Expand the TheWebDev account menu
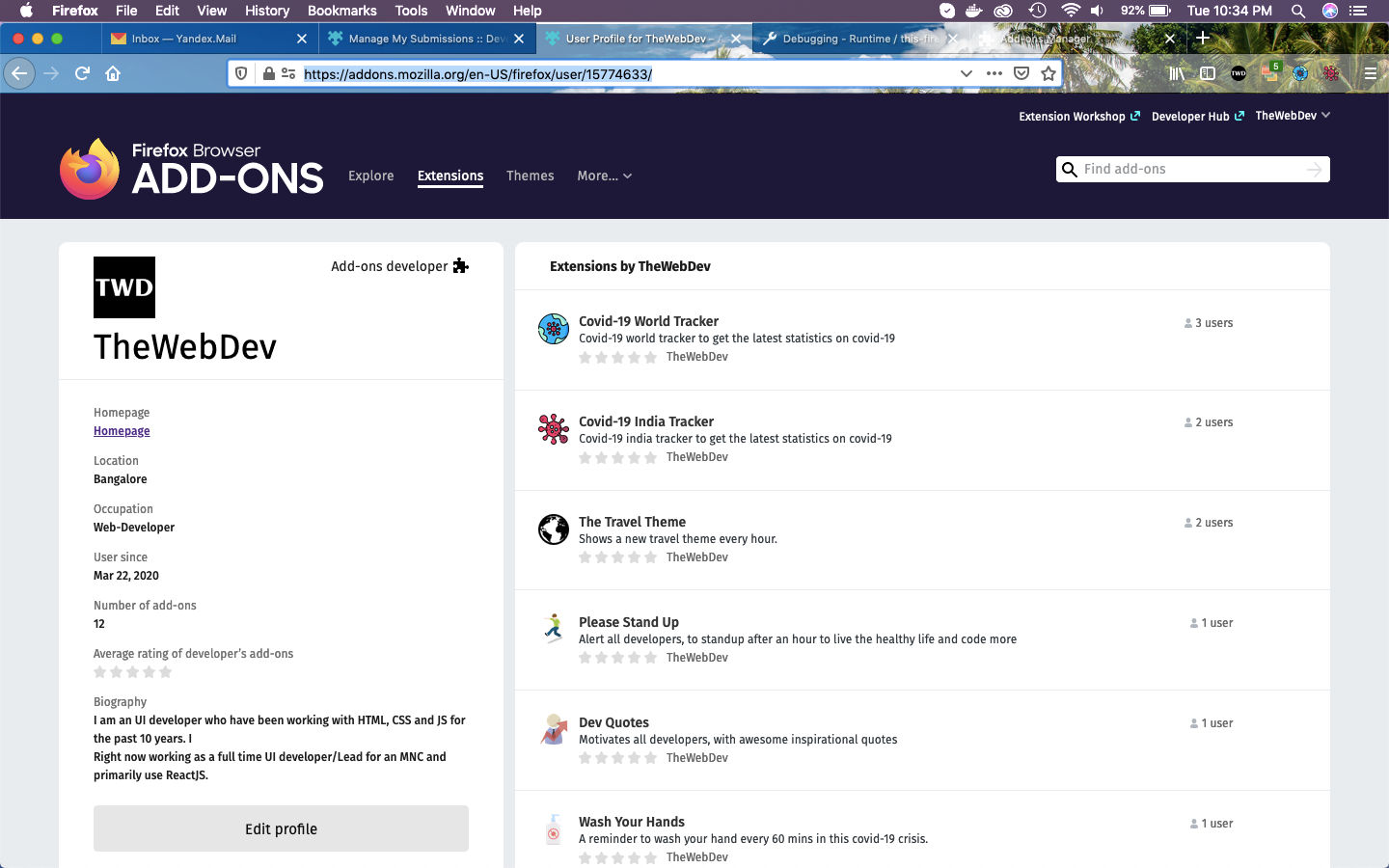The height and width of the screenshot is (868, 1389). coord(1293,116)
